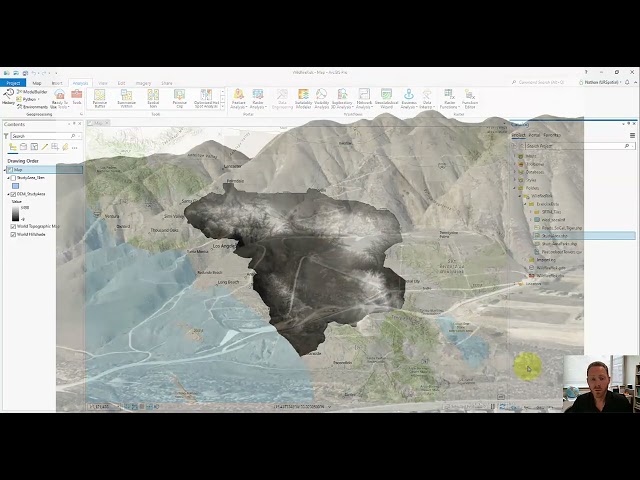Screen dimensions: 640x480
Task: Click the StudyArea_15km blue symbol swatch
Action: [x=16, y=186]
